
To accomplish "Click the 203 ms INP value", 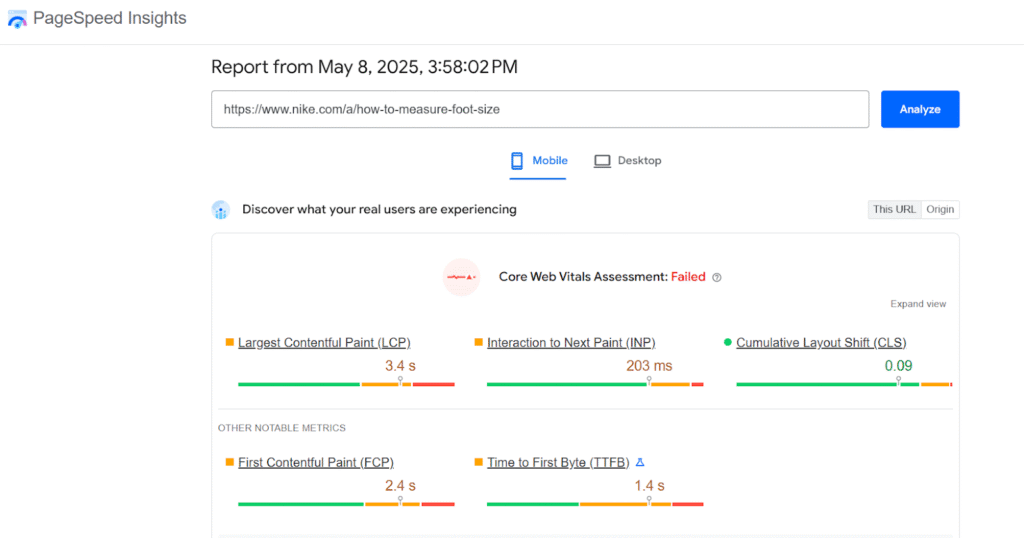I will click(649, 366).
